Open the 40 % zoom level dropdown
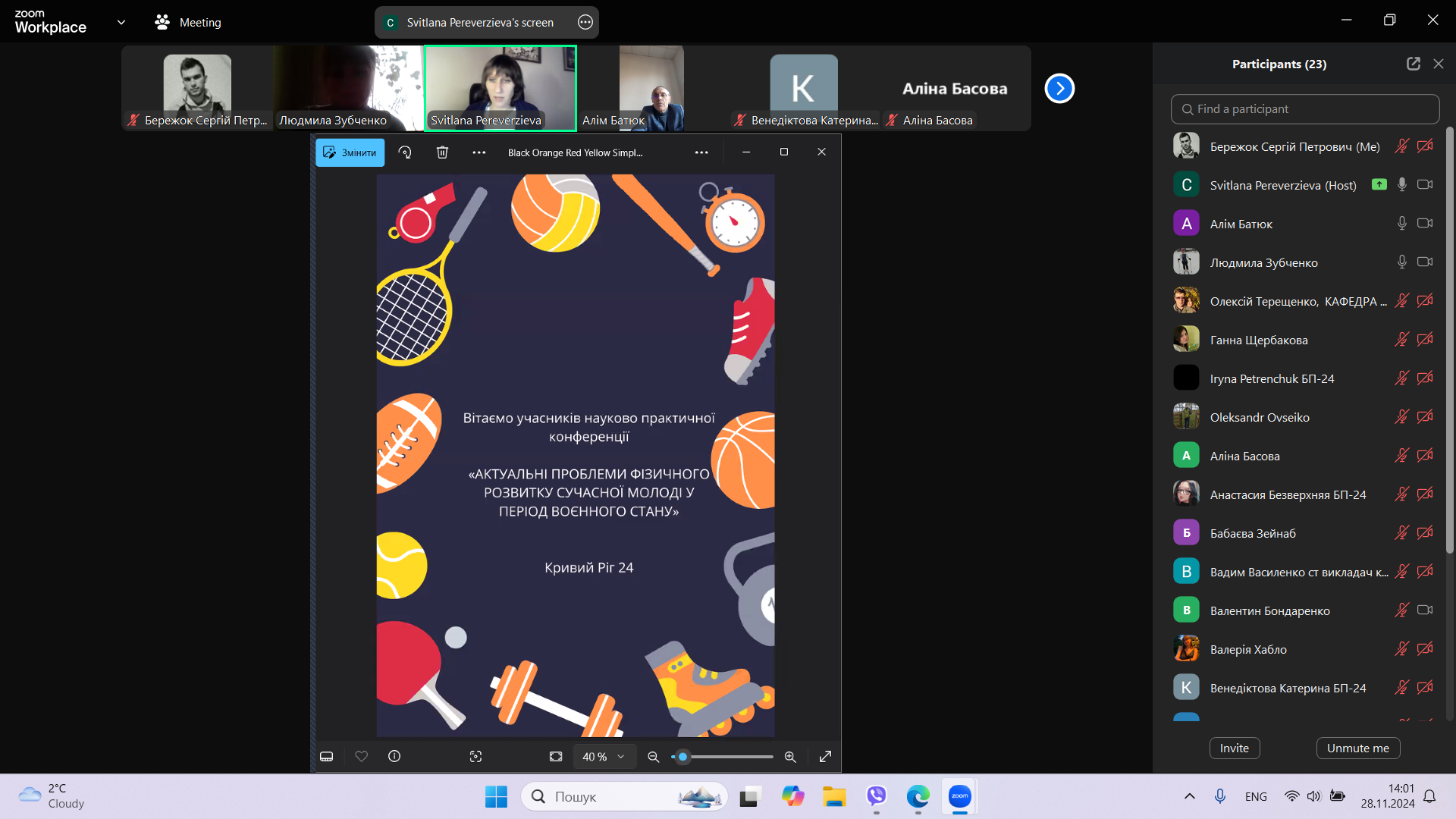Screen dimensions: 1456x819 click(x=603, y=756)
